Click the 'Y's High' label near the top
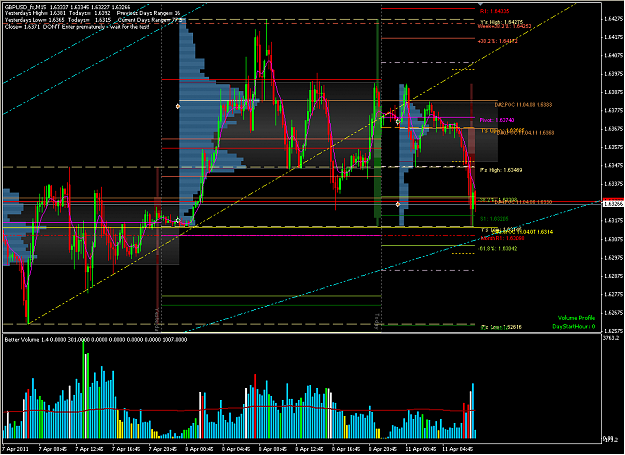This screenshot has width=625, height=455. click(501, 22)
